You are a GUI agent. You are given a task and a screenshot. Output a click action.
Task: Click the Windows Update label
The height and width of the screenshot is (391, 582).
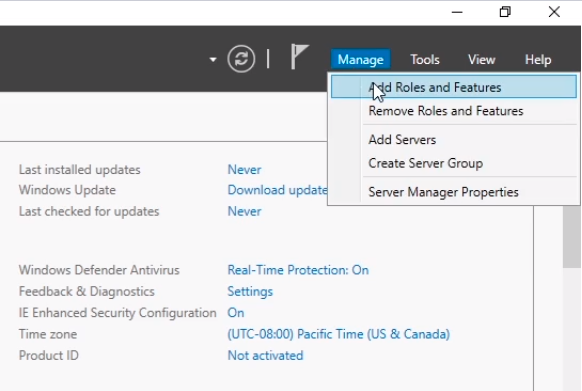point(67,190)
